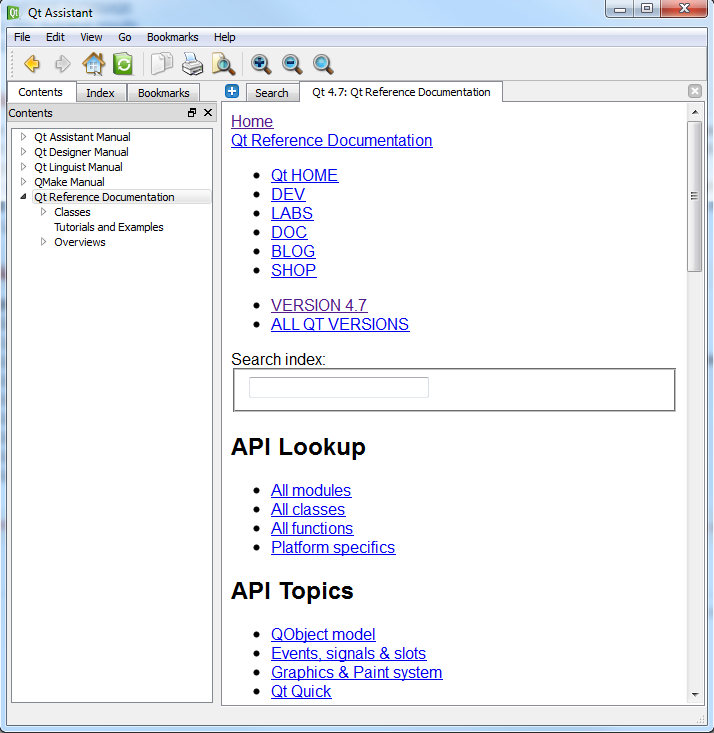Image resolution: width=714 pixels, height=733 pixels.
Task: Open the Go menu
Action: coord(124,37)
